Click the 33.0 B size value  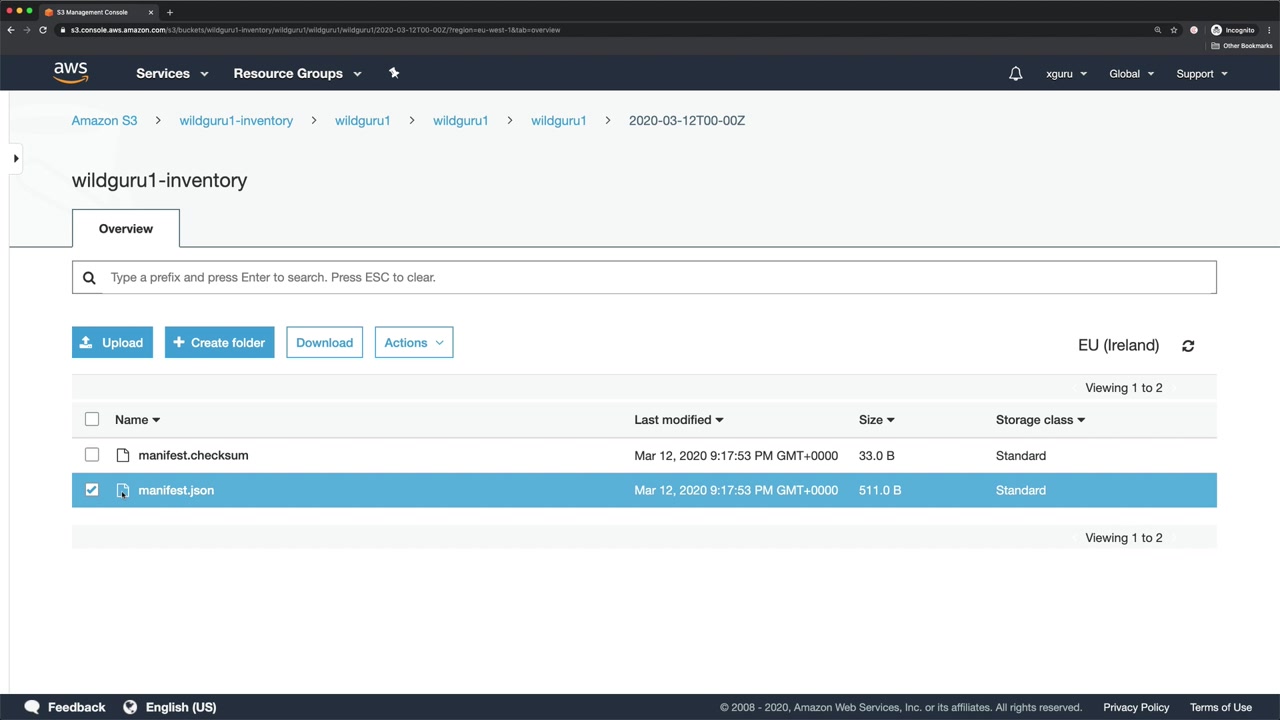point(876,456)
